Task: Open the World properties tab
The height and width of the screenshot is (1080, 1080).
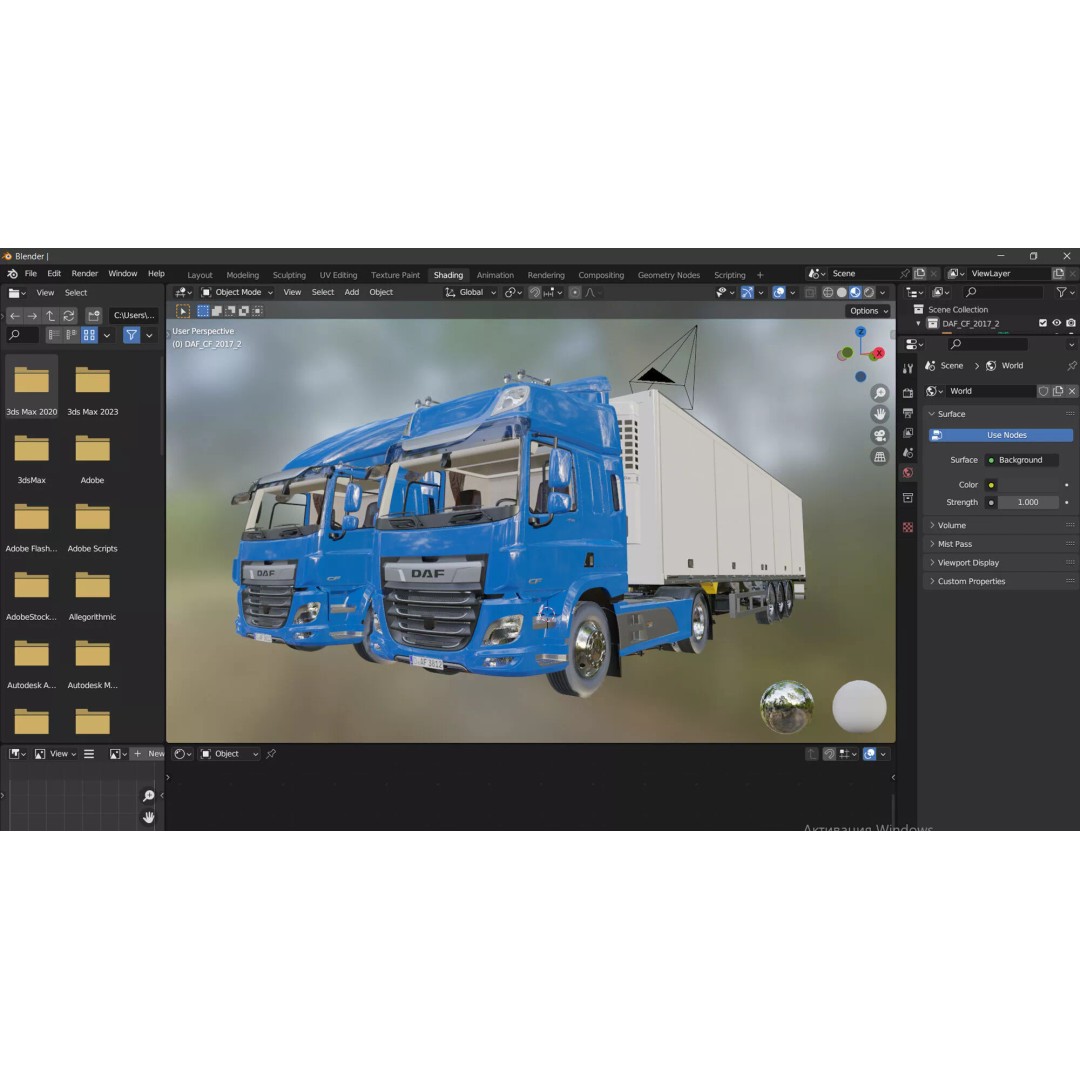Action: click(x=908, y=468)
